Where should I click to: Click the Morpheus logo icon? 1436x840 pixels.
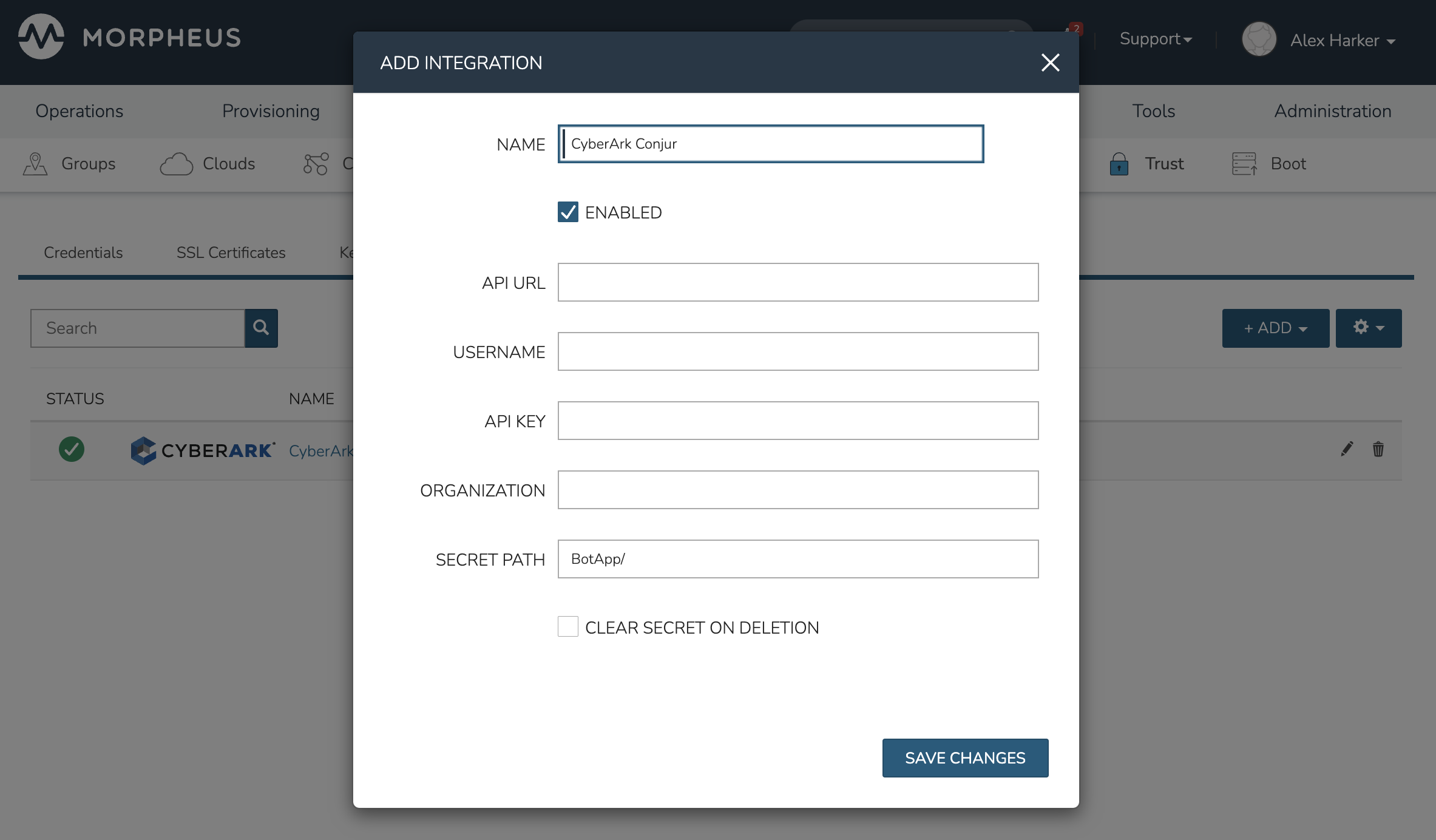tap(41, 37)
